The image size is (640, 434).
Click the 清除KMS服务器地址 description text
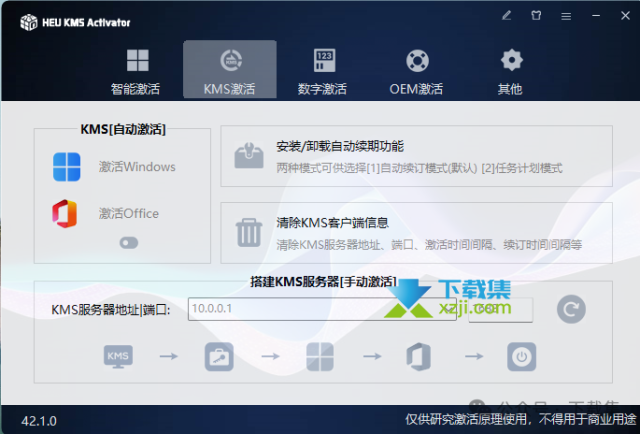[429, 245]
